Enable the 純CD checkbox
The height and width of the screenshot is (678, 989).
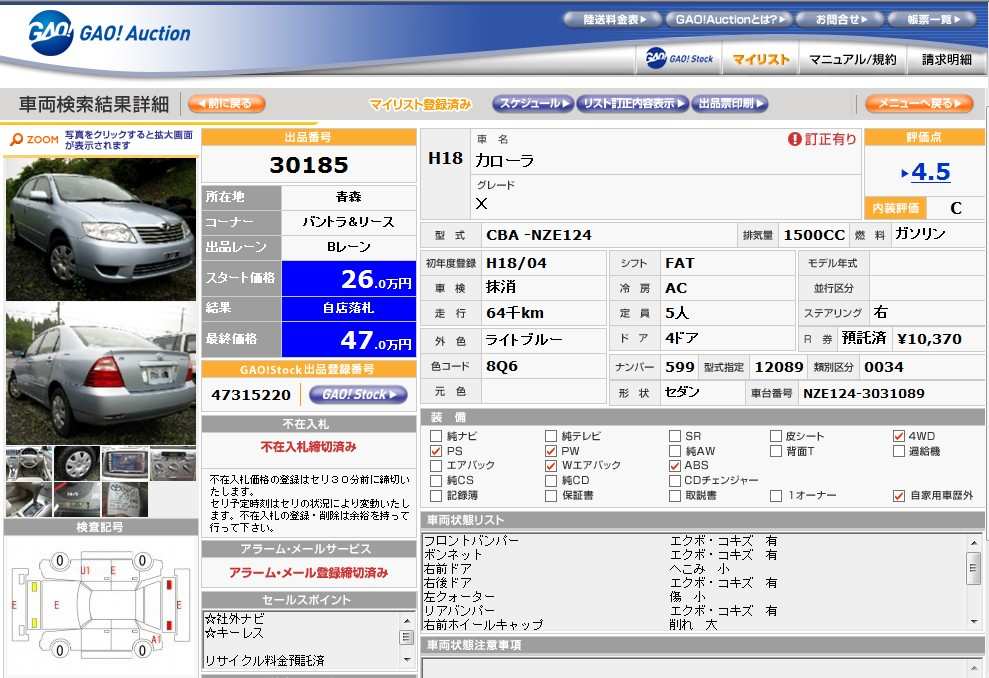(x=551, y=481)
